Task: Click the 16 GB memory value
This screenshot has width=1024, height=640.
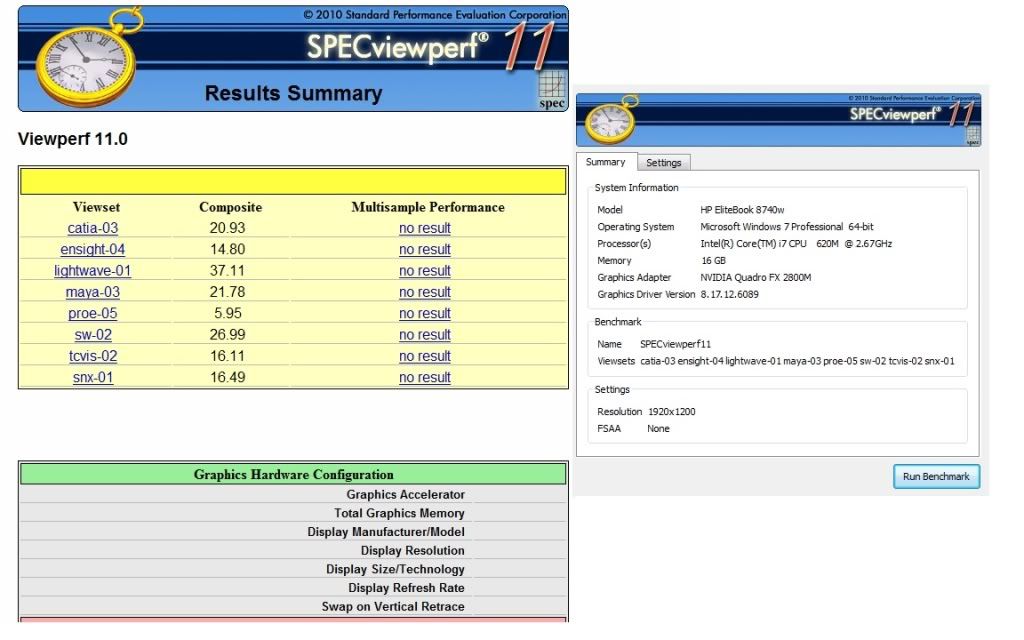Action: [713, 261]
